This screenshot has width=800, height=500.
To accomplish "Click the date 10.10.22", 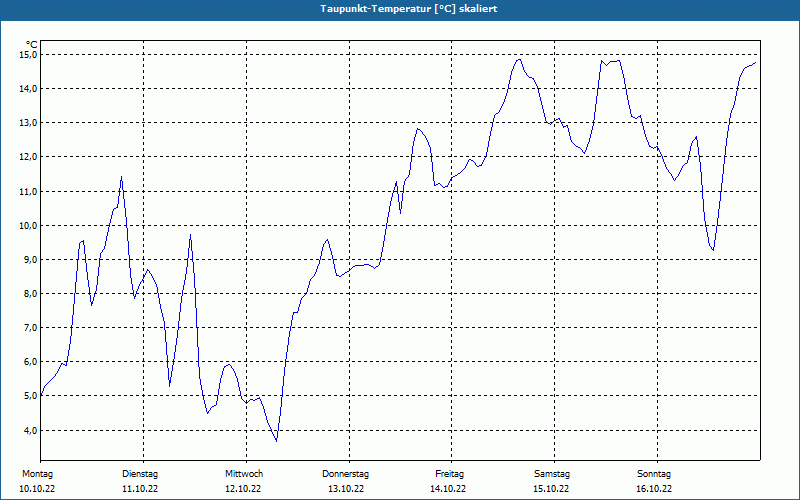I will pos(37,489).
